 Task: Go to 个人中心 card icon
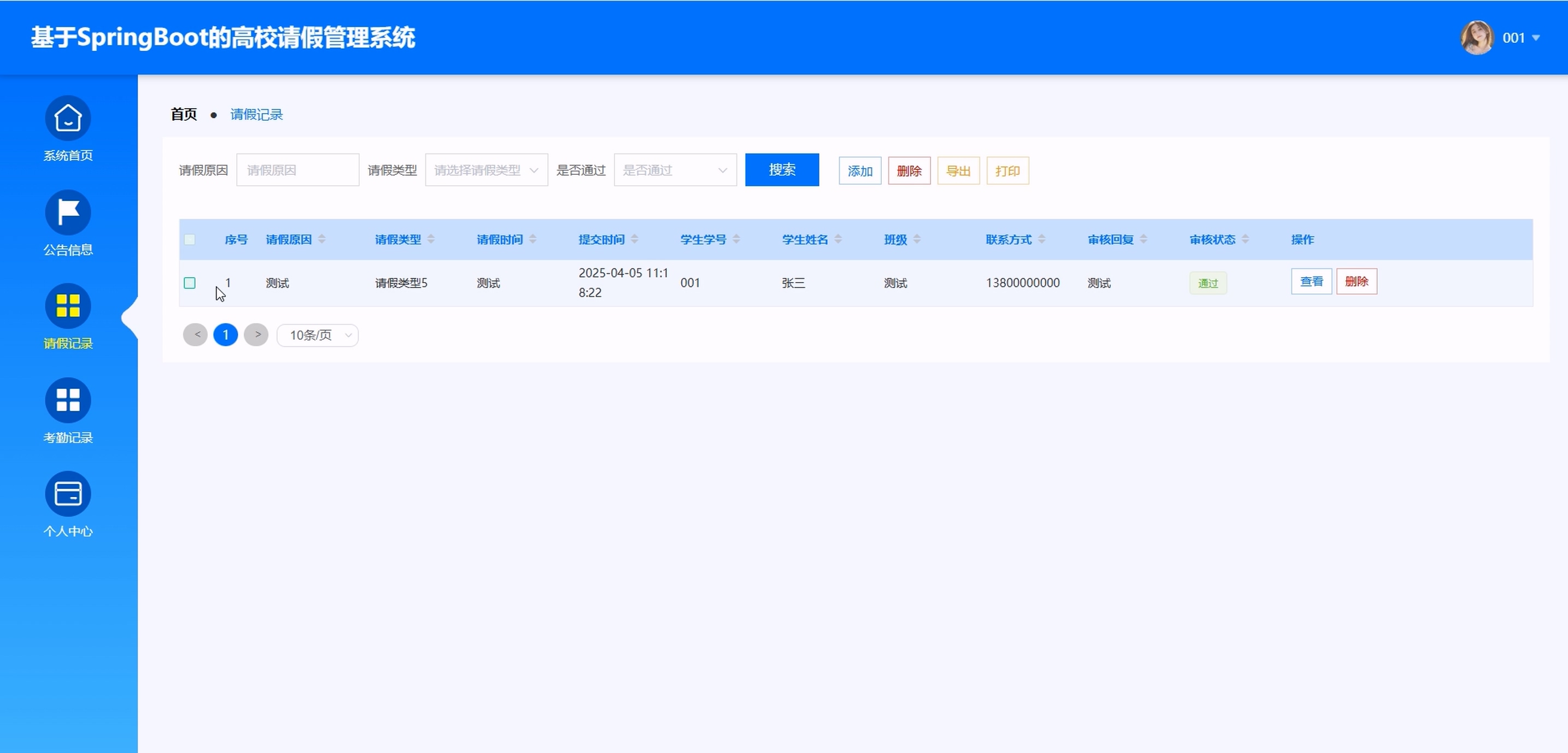click(68, 494)
